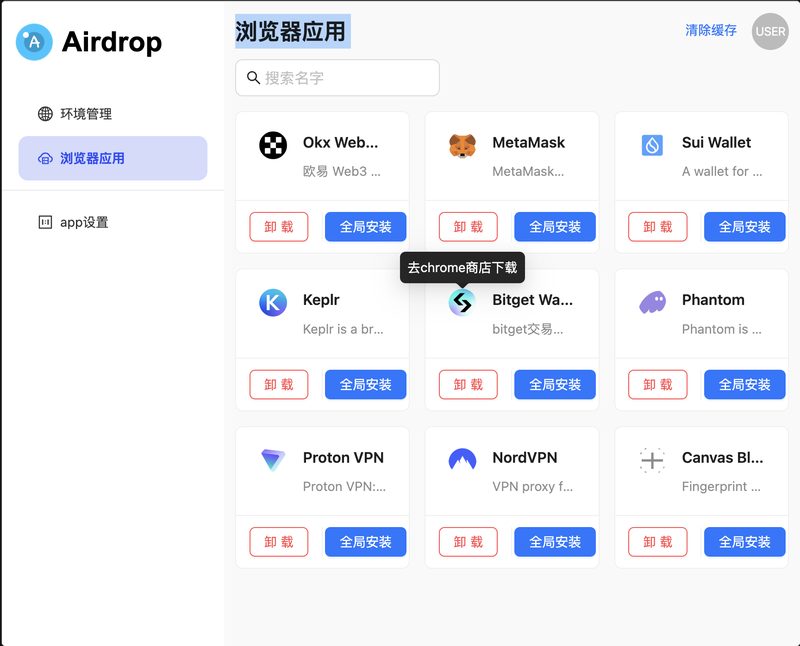This screenshot has width=800, height=646.
Task: Click the Canvas Blocker plus icon
Action: point(652,460)
